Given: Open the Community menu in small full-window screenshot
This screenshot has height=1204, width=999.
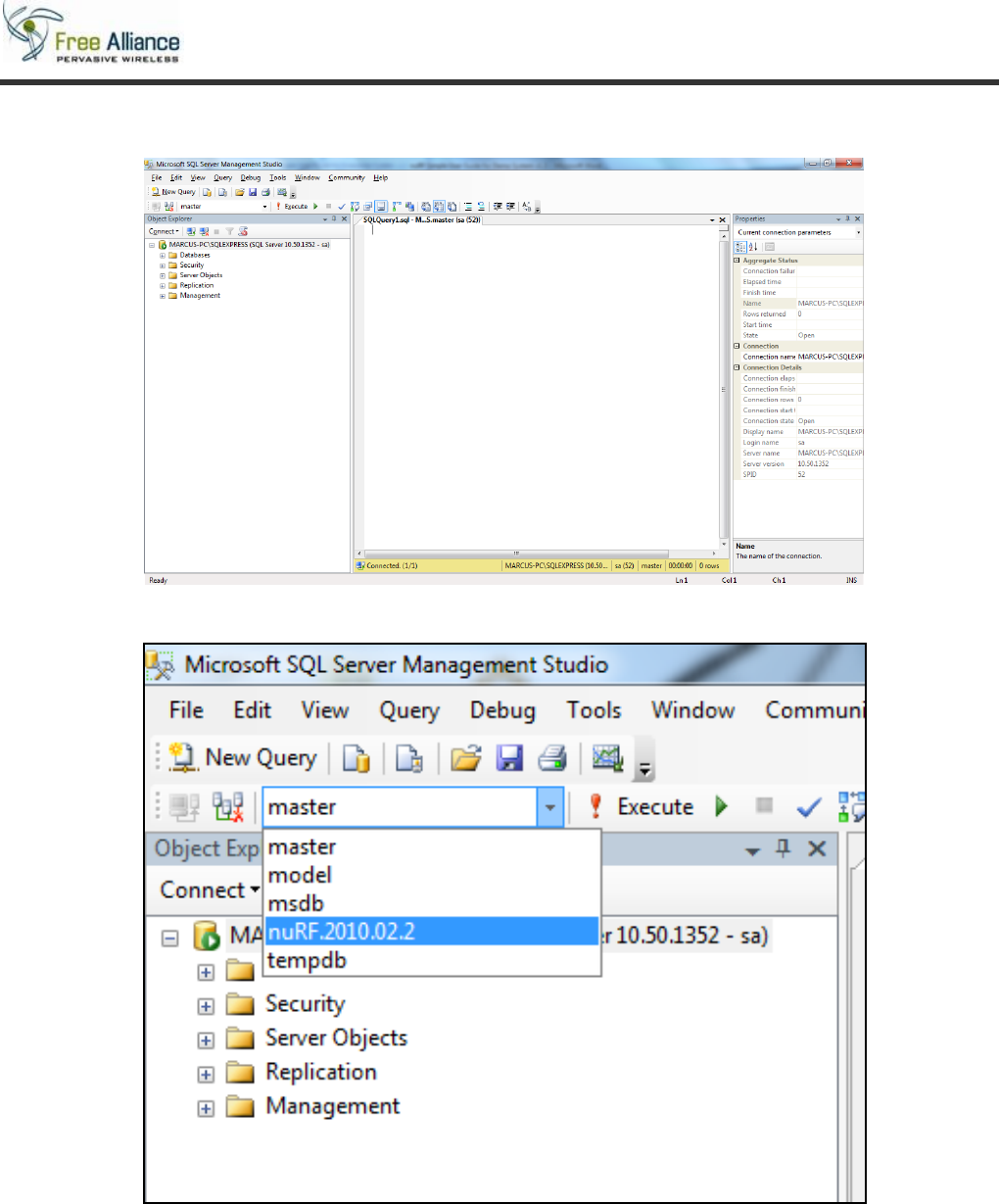Looking at the screenshot, I should [x=347, y=178].
